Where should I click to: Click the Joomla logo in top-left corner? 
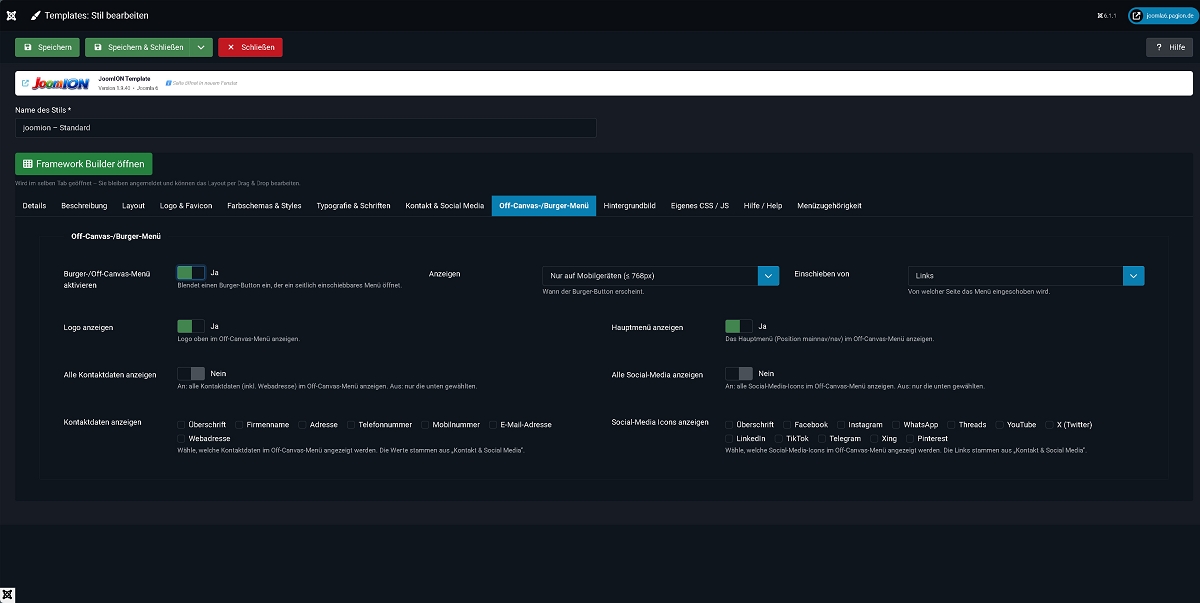point(10,15)
